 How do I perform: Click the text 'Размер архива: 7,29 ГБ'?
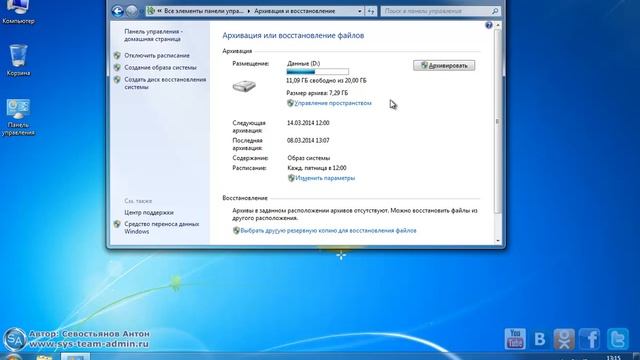317,93
